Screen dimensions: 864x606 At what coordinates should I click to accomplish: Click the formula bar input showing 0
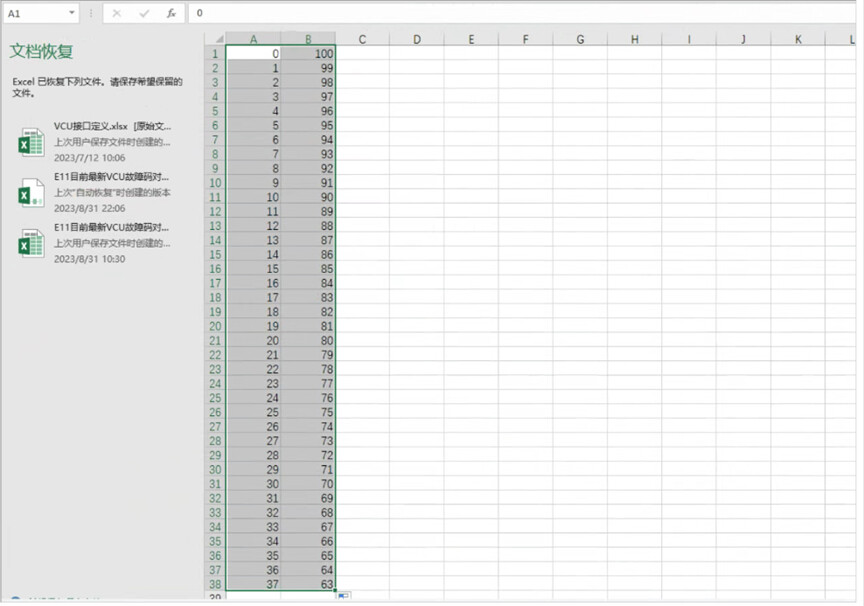(x=521, y=13)
